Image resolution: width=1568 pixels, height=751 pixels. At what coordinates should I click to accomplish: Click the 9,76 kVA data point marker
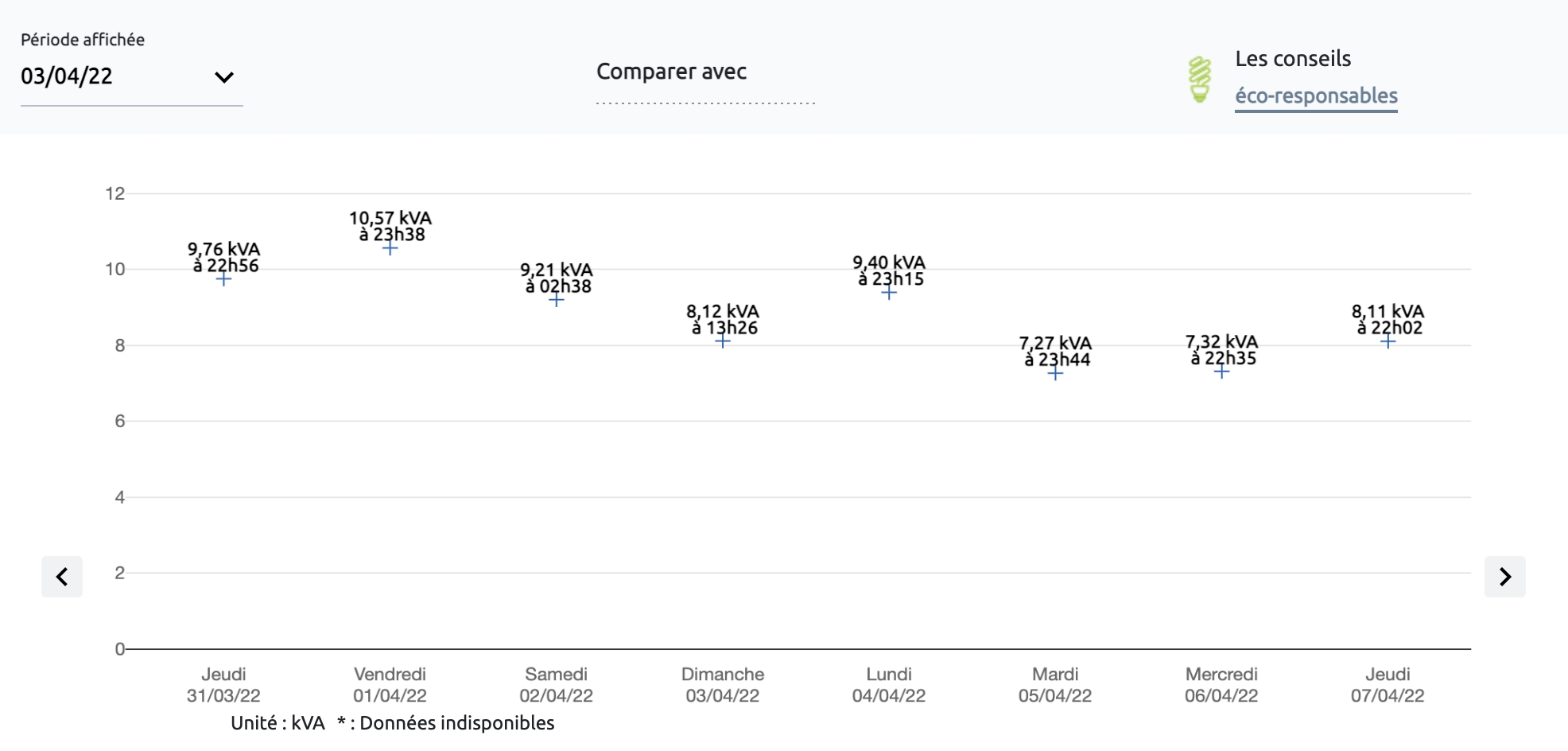click(x=223, y=279)
